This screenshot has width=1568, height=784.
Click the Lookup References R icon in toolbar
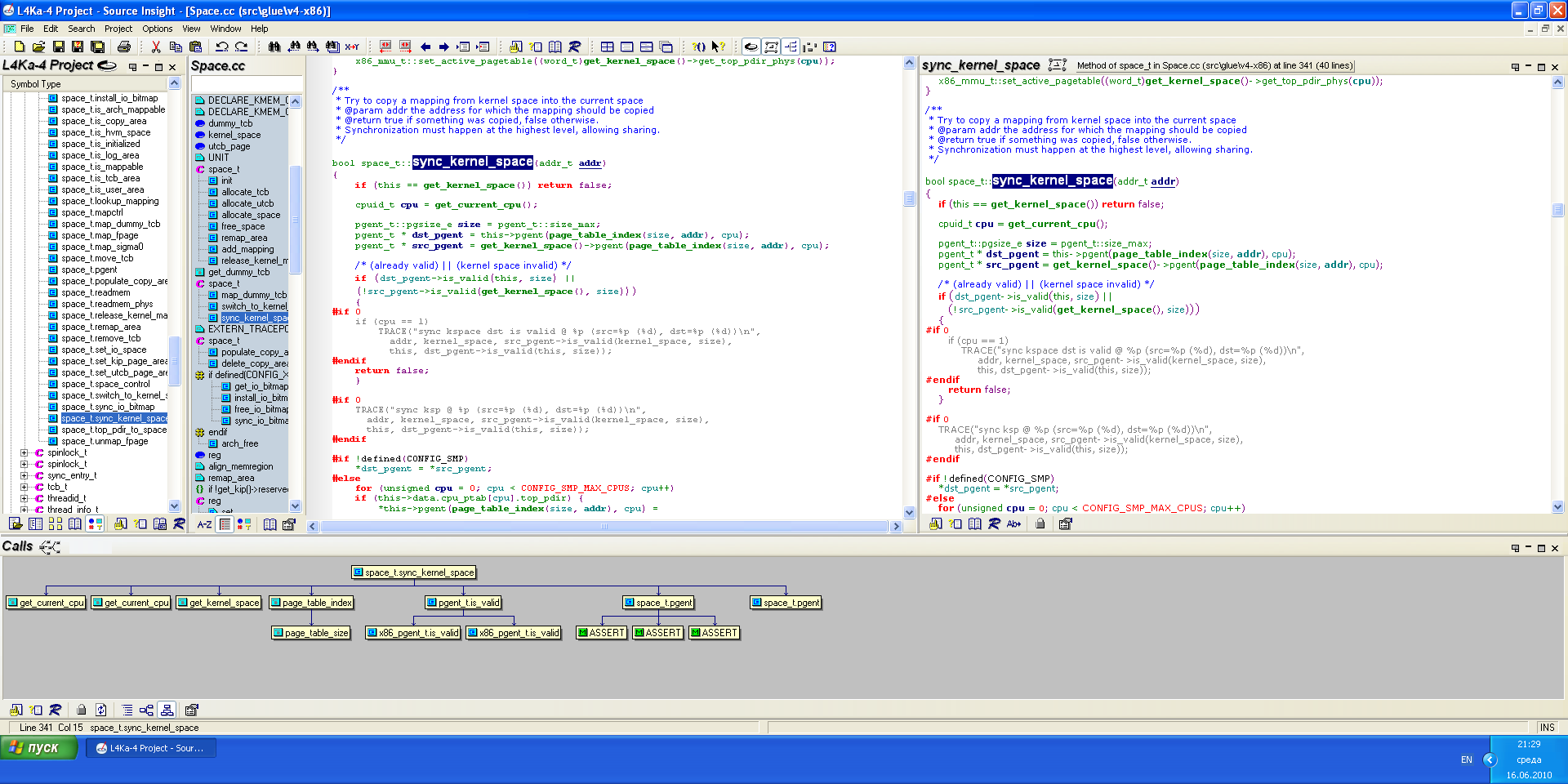click(x=575, y=47)
